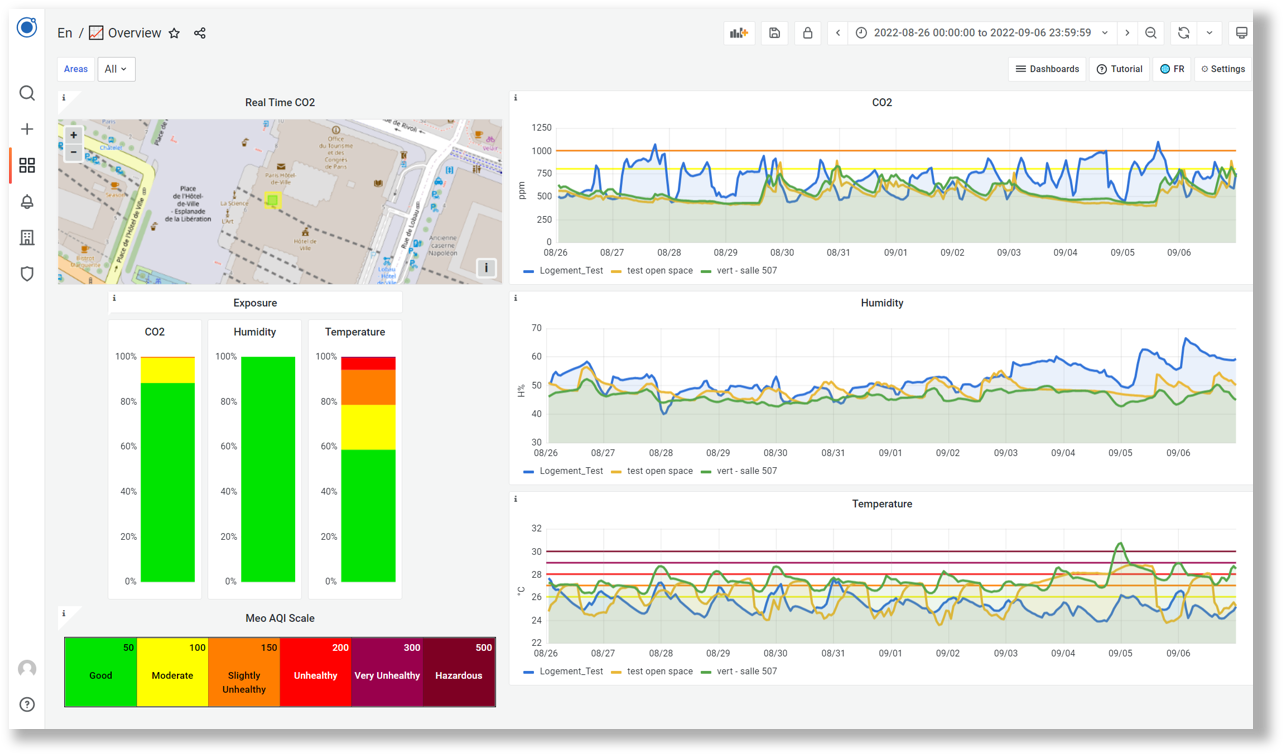Open the search sidebar icon
This screenshot has height=755, width=1284.
[x=27, y=93]
